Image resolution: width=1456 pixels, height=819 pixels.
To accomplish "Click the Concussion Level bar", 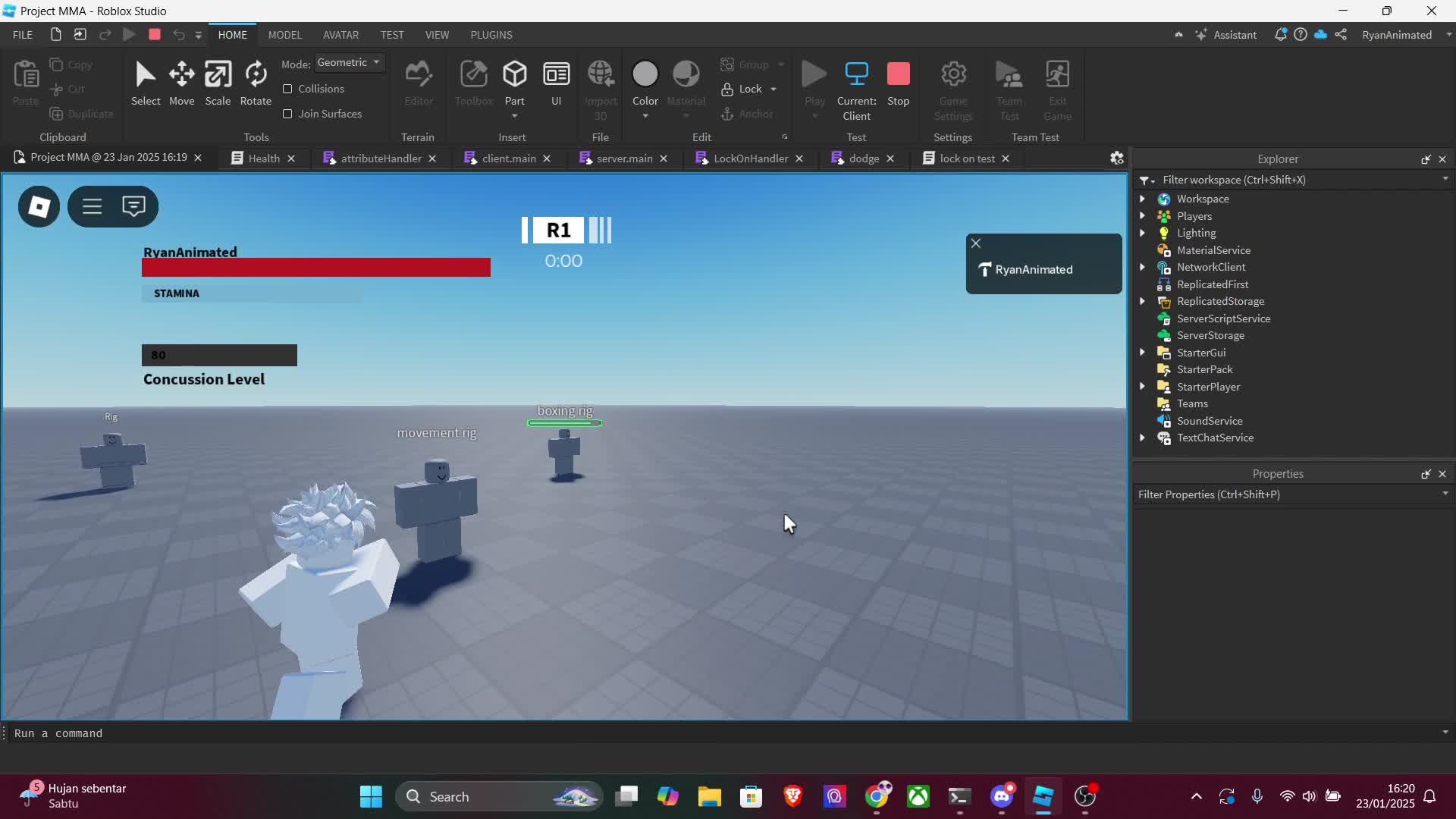I will click(219, 355).
